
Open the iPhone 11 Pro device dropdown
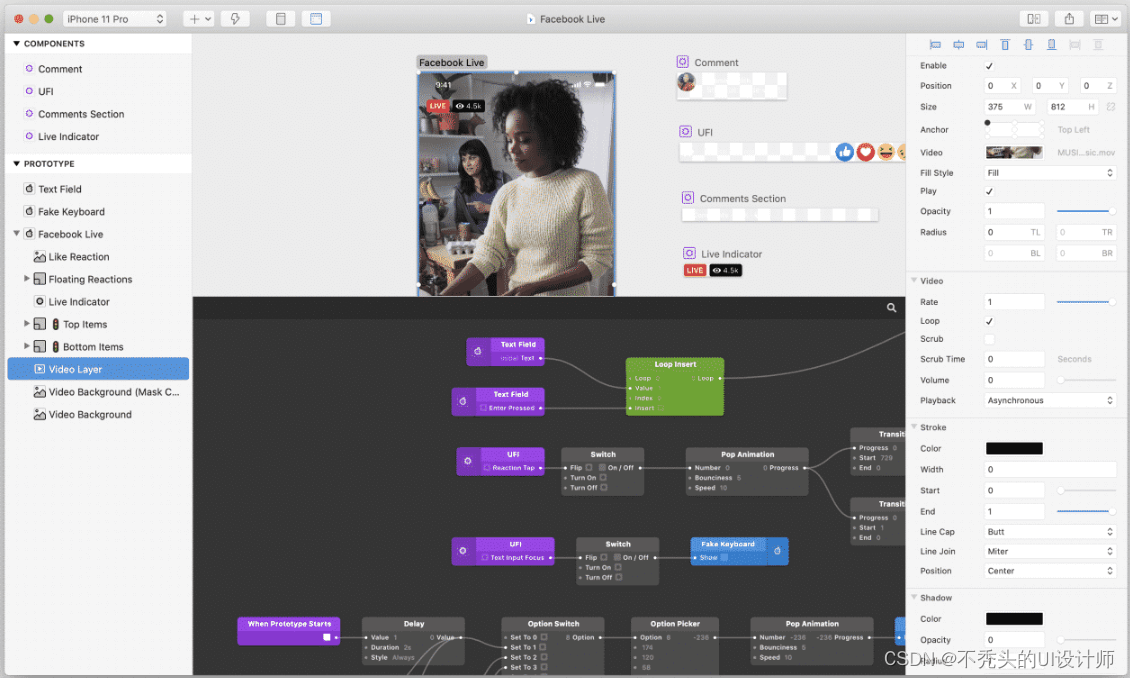(115, 19)
